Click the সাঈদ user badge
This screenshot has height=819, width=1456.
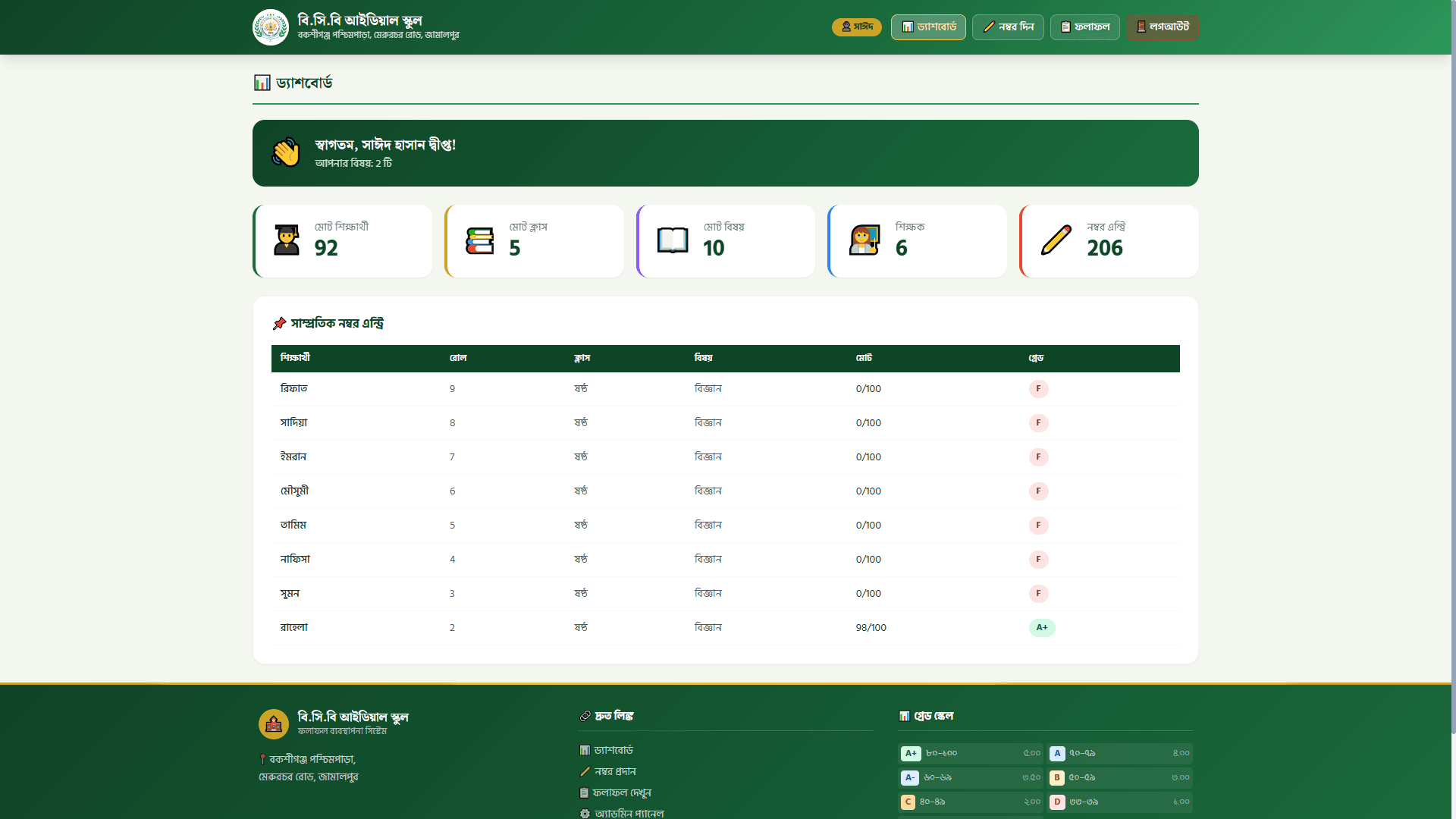[x=857, y=27]
